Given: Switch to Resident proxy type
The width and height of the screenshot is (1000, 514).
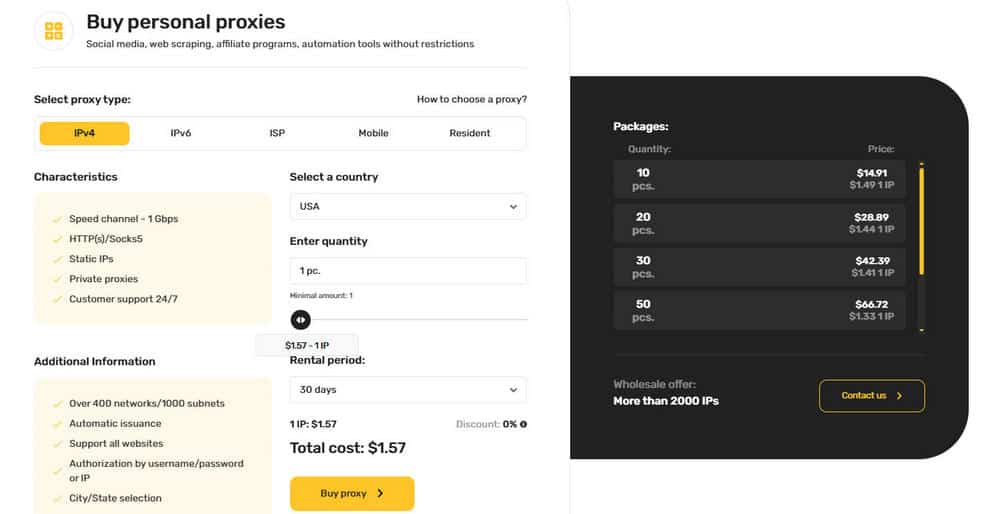Looking at the screenshot, I should [469, 133].
